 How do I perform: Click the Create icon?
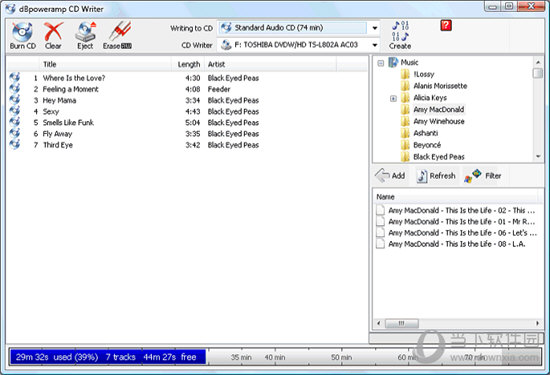400,31
